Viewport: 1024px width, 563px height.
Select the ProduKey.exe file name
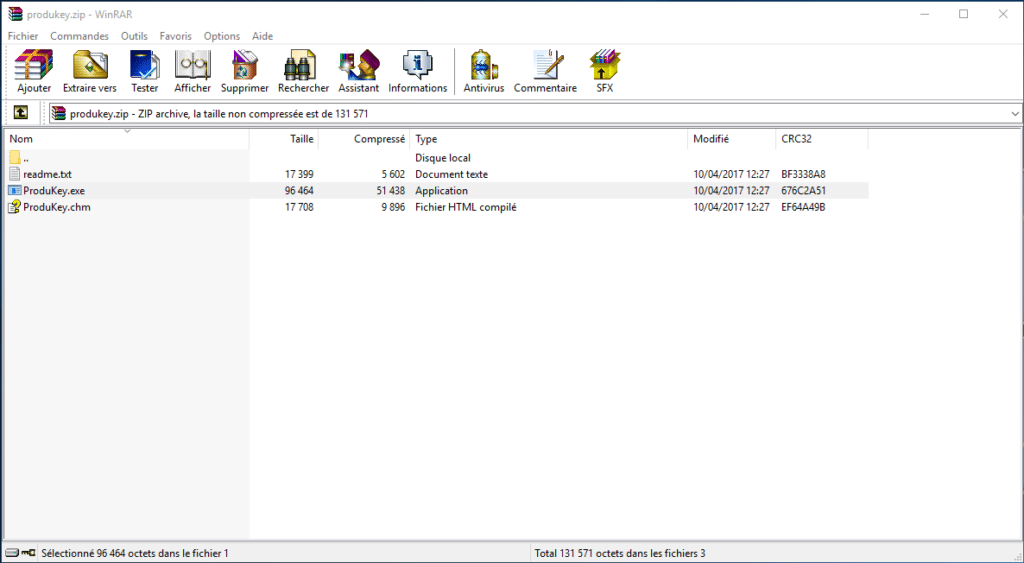pyautogui.click(x=54, y=191)
